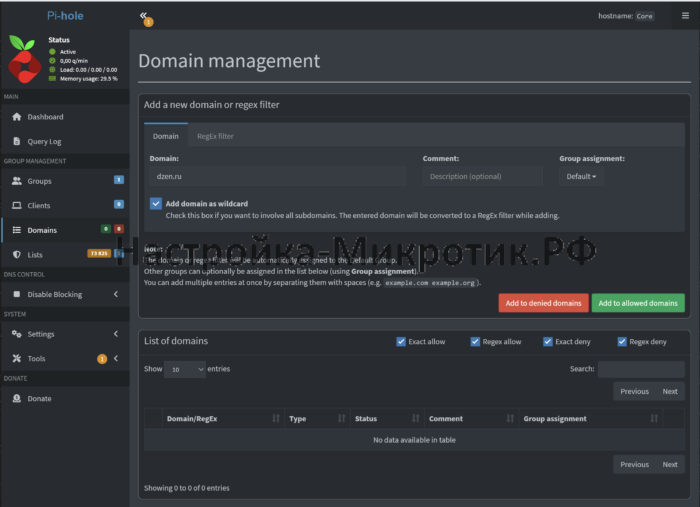This screenshot has height=507, width=700.
Task: Click the Domain input containing dzen.ru
Action: (x=278, y=176)
